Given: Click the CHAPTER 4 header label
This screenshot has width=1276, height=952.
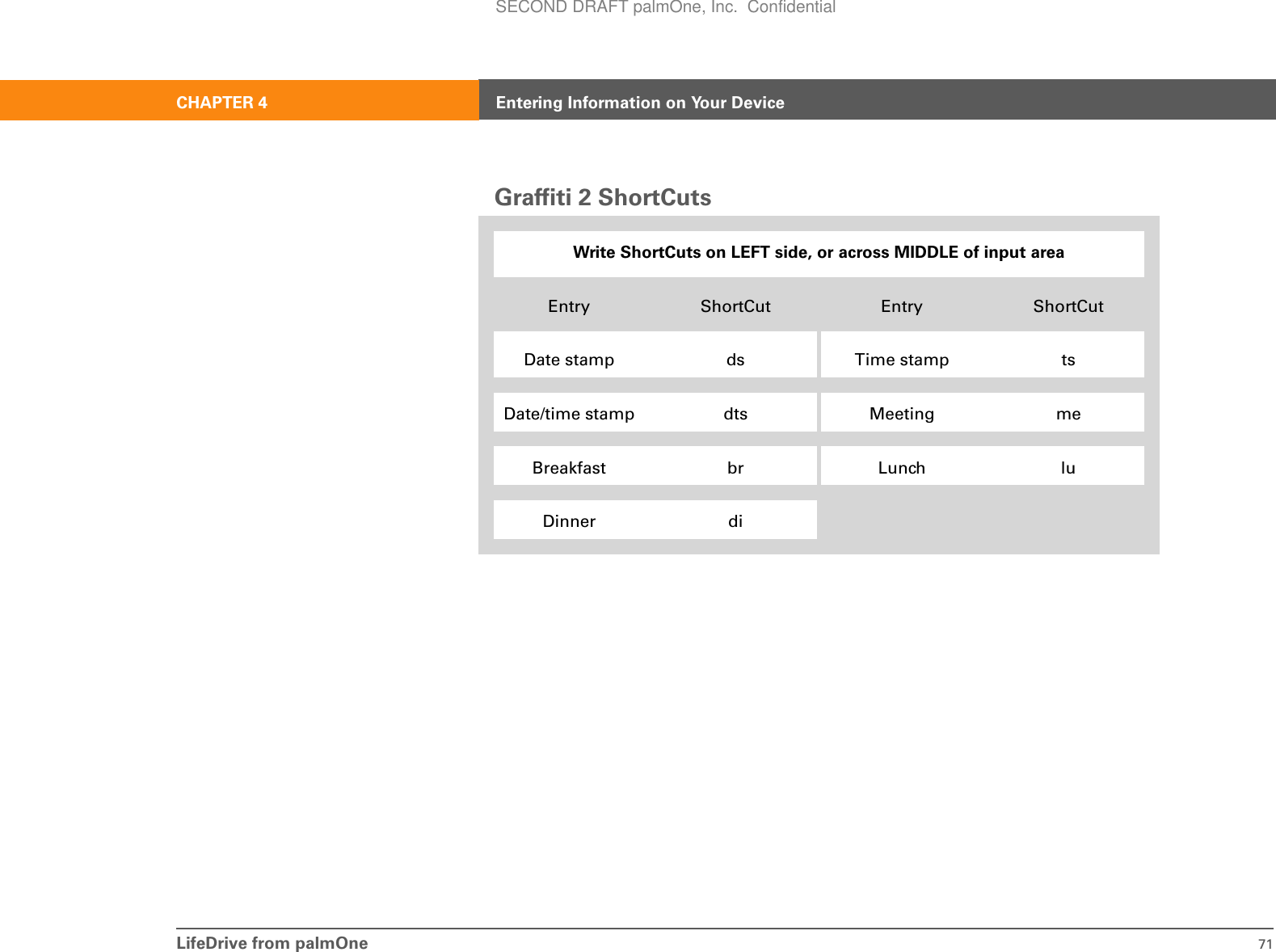Looking at the screenshot, I should pyautogui.click(x=221, y=103).
